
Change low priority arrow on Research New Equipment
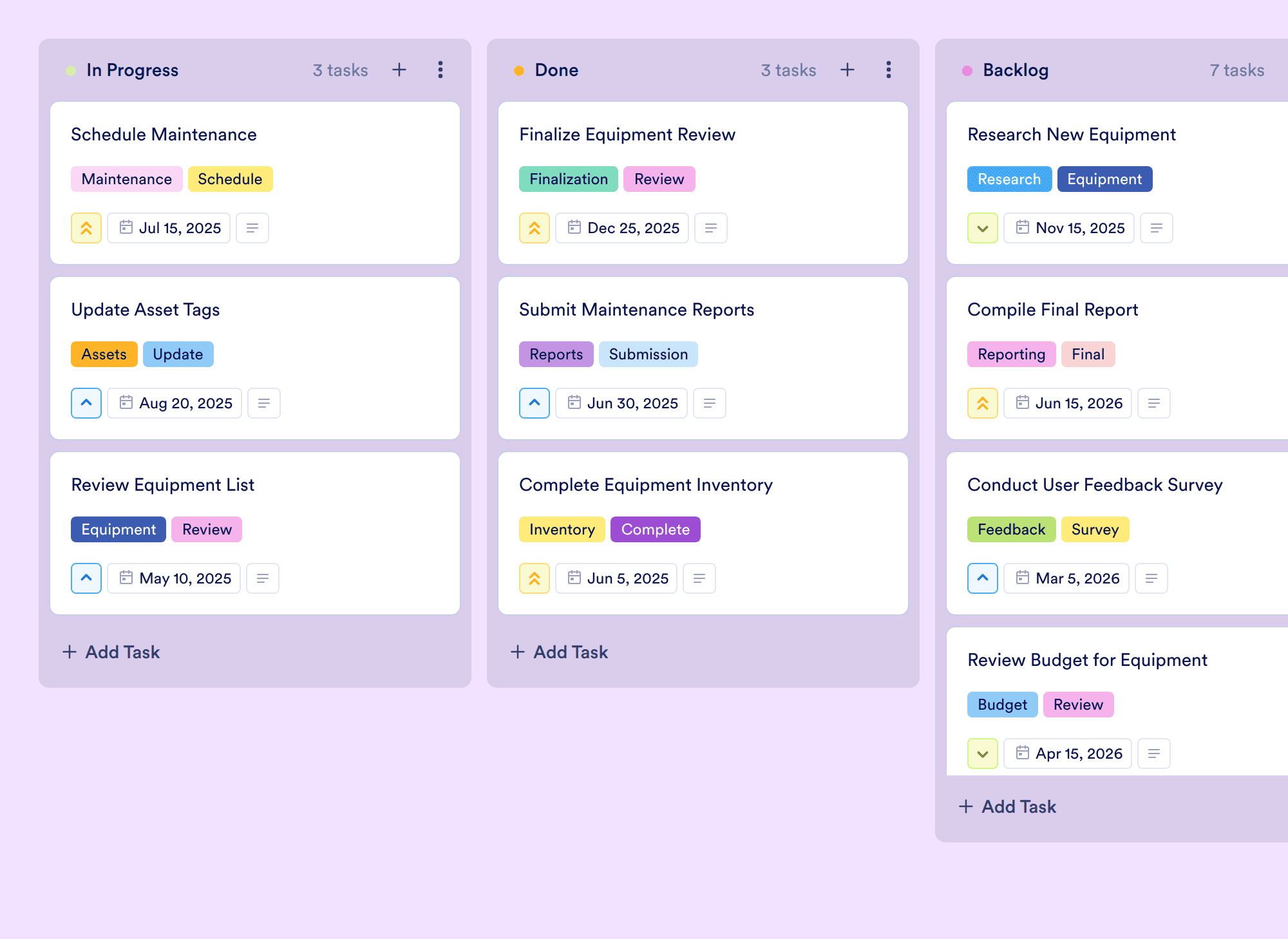pos(983,228)
